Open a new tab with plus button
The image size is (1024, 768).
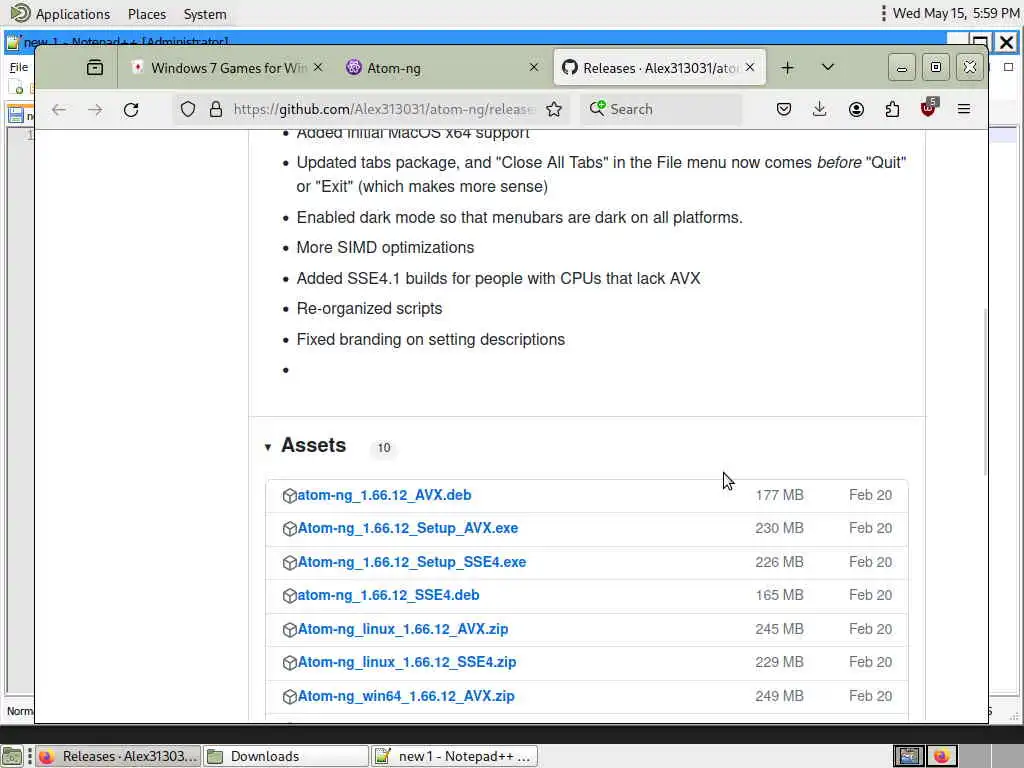(788, 67)
